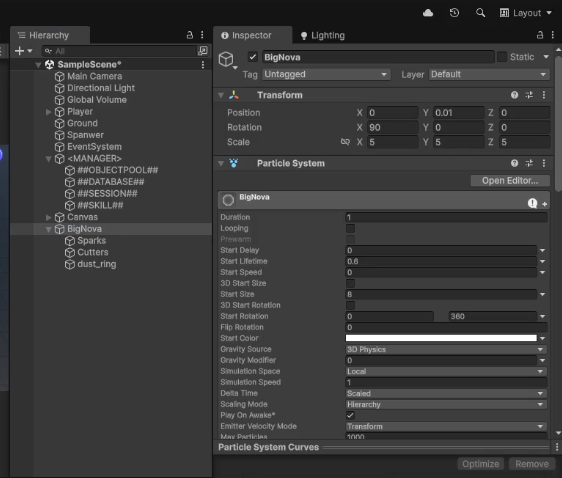Open Gravity Source dropdown (3D Physics)
The image size is (562, 478).
(x=446, y=349)
